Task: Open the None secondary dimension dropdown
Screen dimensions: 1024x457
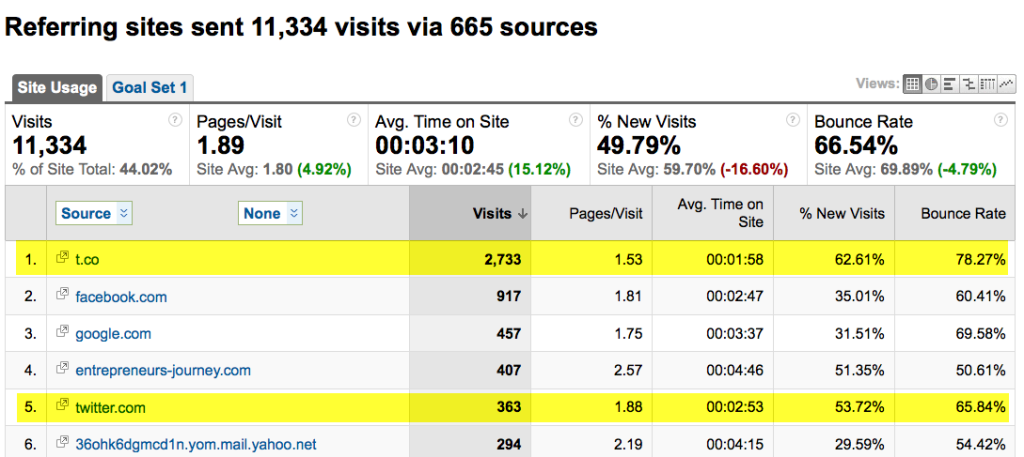Action: tap(270, 213)
